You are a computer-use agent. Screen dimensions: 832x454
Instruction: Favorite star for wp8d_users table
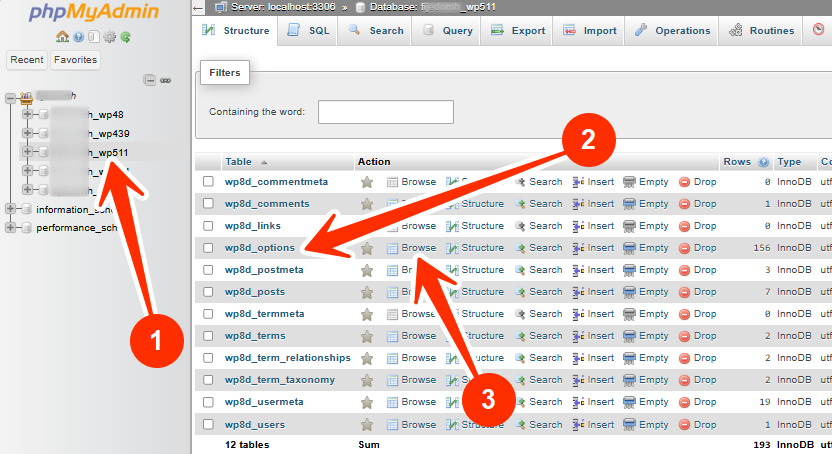click(x=367, y=425)
